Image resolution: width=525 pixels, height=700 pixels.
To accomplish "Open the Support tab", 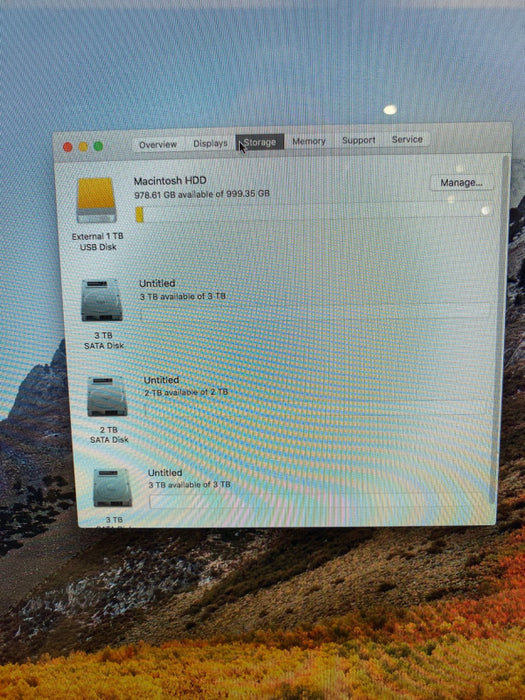I will [x=358, y=140].
